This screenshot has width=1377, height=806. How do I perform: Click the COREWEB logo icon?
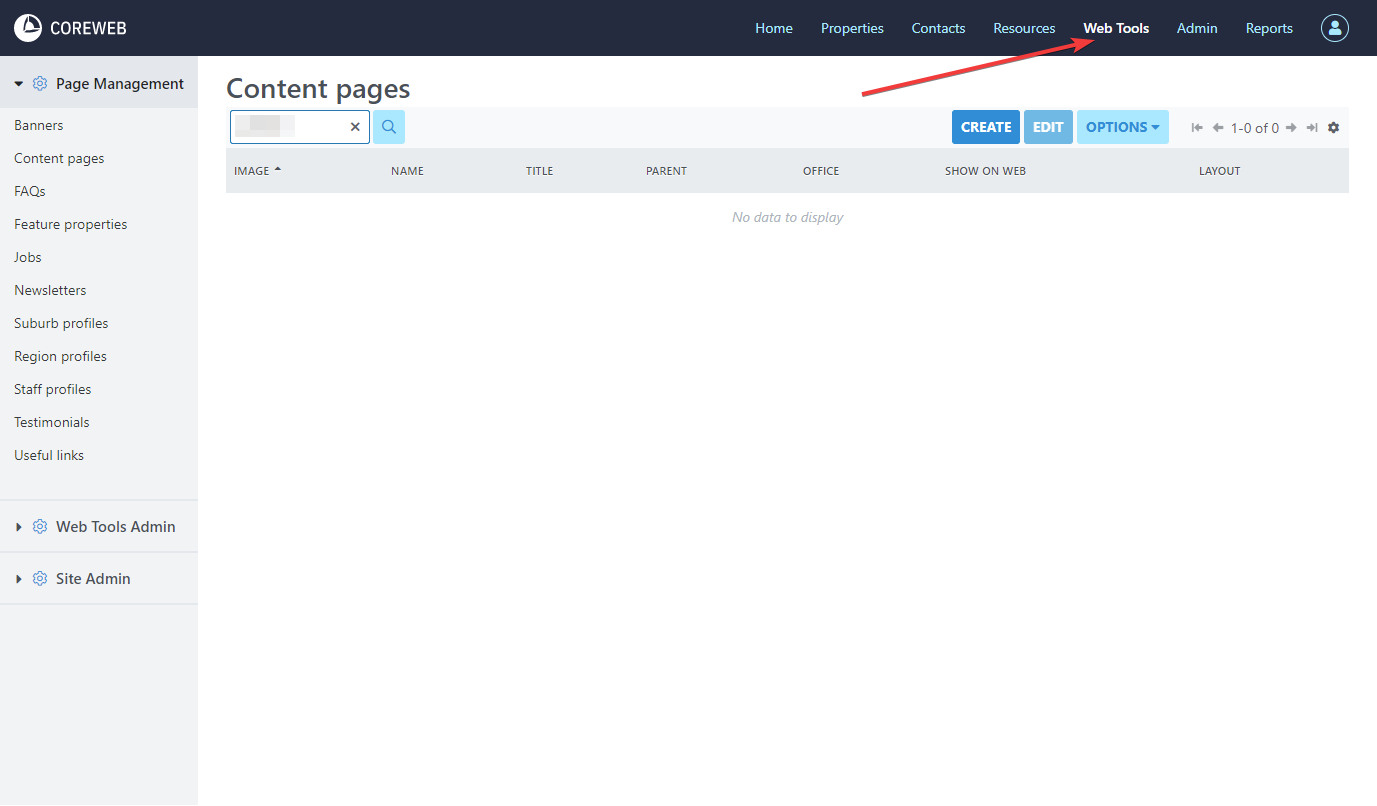(28, 28)
